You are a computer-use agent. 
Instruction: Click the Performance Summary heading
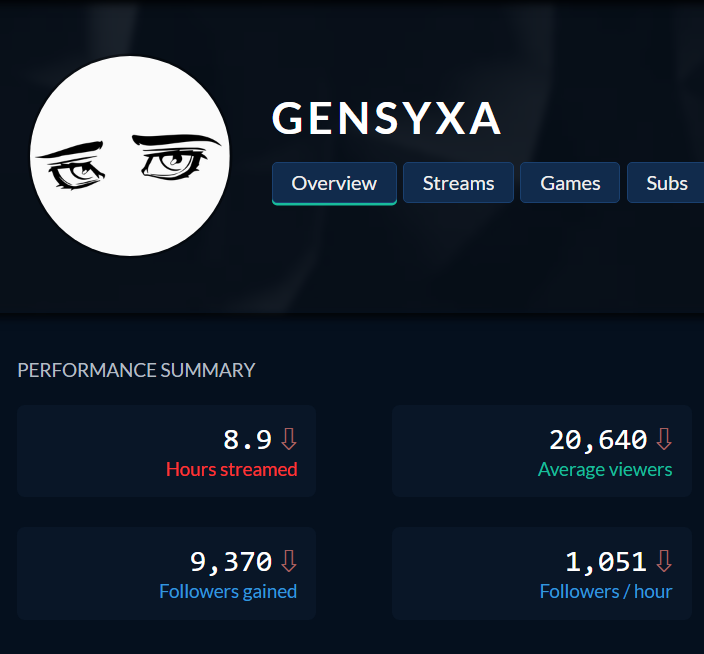point(136,370)
